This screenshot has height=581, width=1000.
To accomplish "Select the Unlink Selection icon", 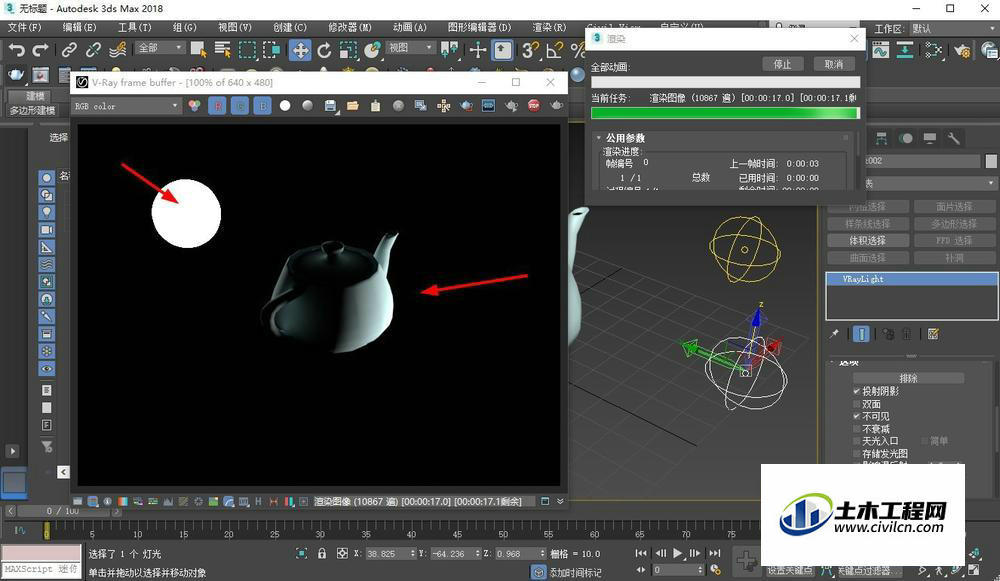I will point(93,50).
